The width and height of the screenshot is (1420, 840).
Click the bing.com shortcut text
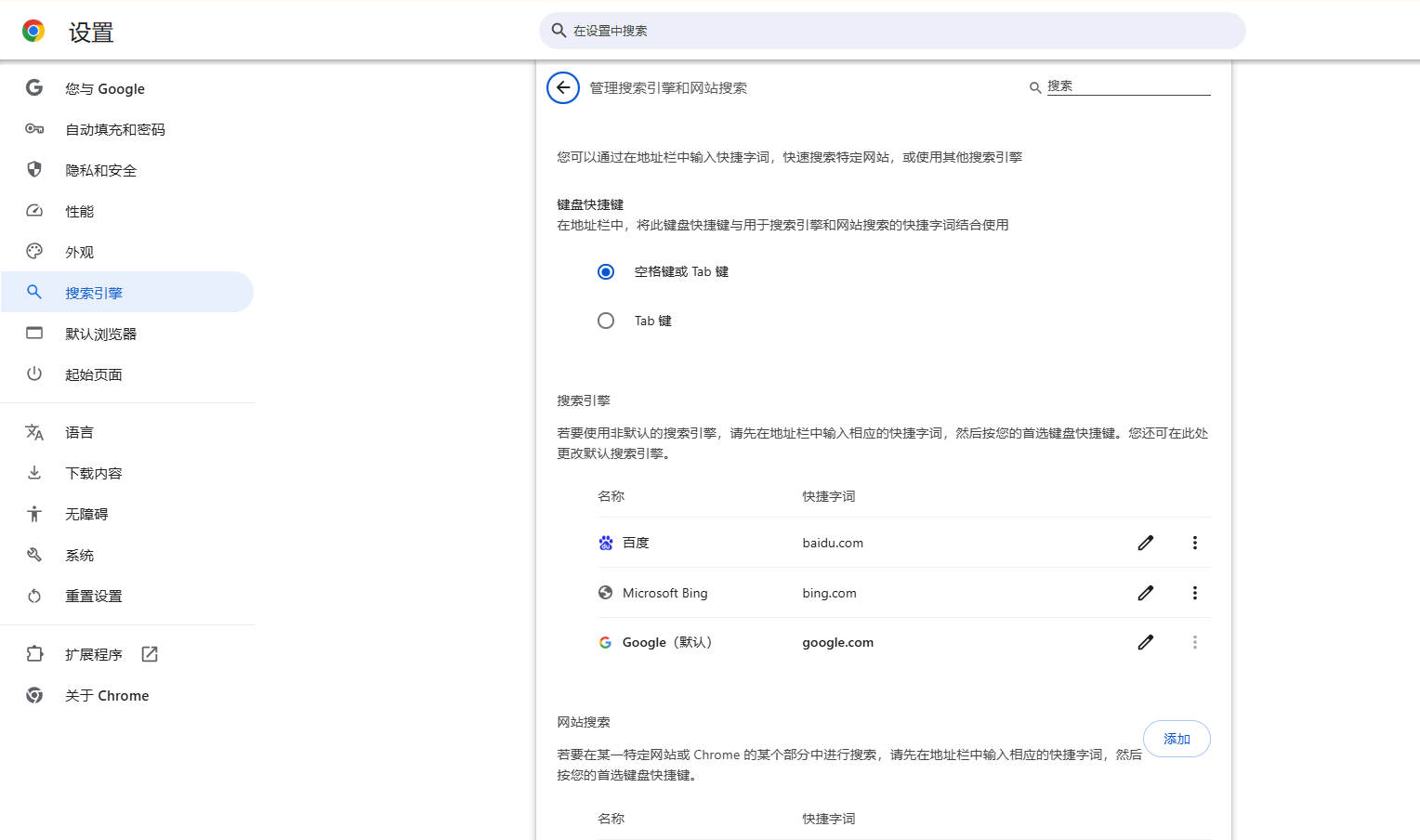pyautogui.click(x=829, y=593)
